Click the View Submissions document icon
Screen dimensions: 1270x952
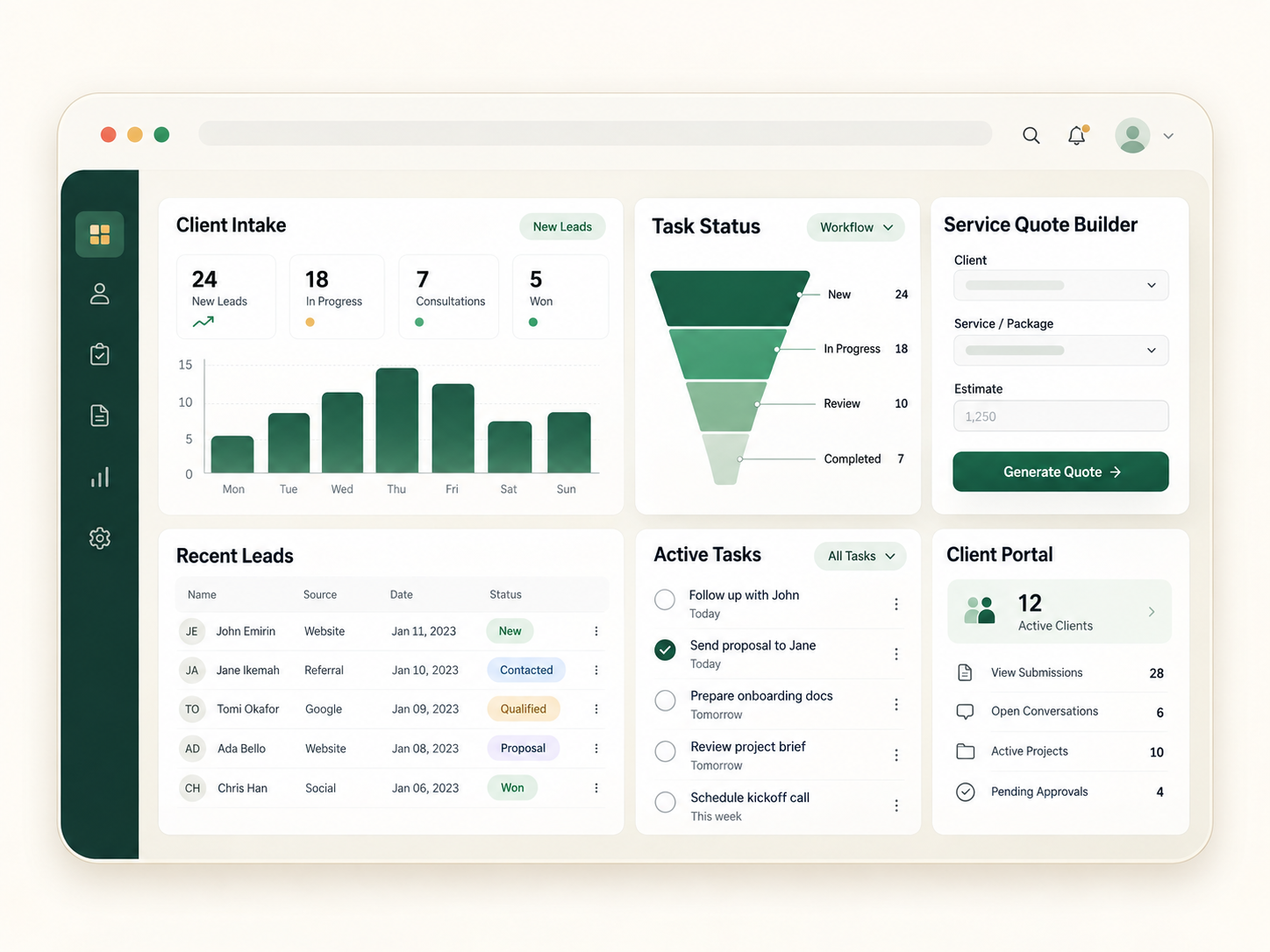coord(965,672)
